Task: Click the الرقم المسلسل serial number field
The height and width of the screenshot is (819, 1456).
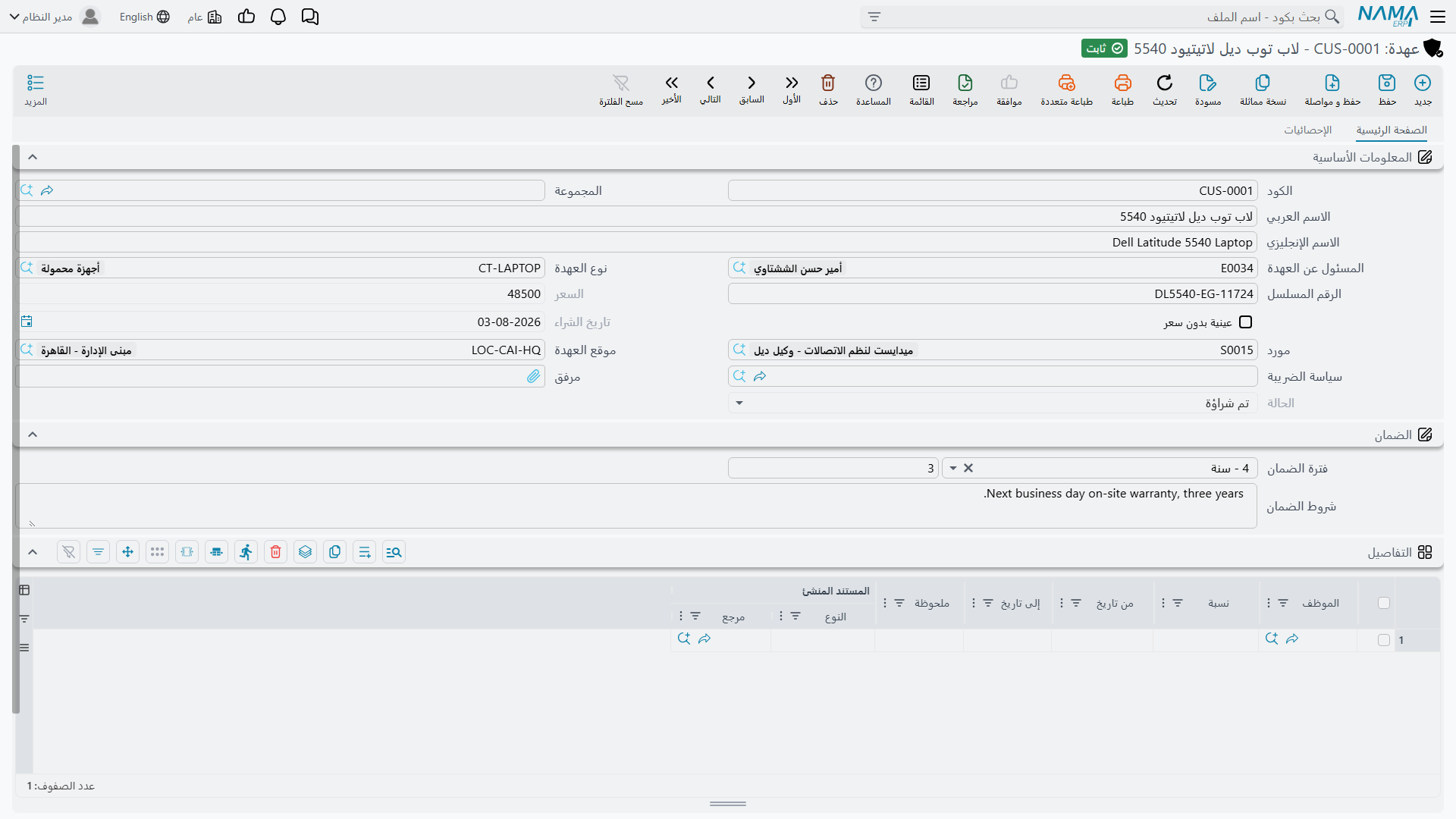Action: pyautogui.click(x=993, y=293)
